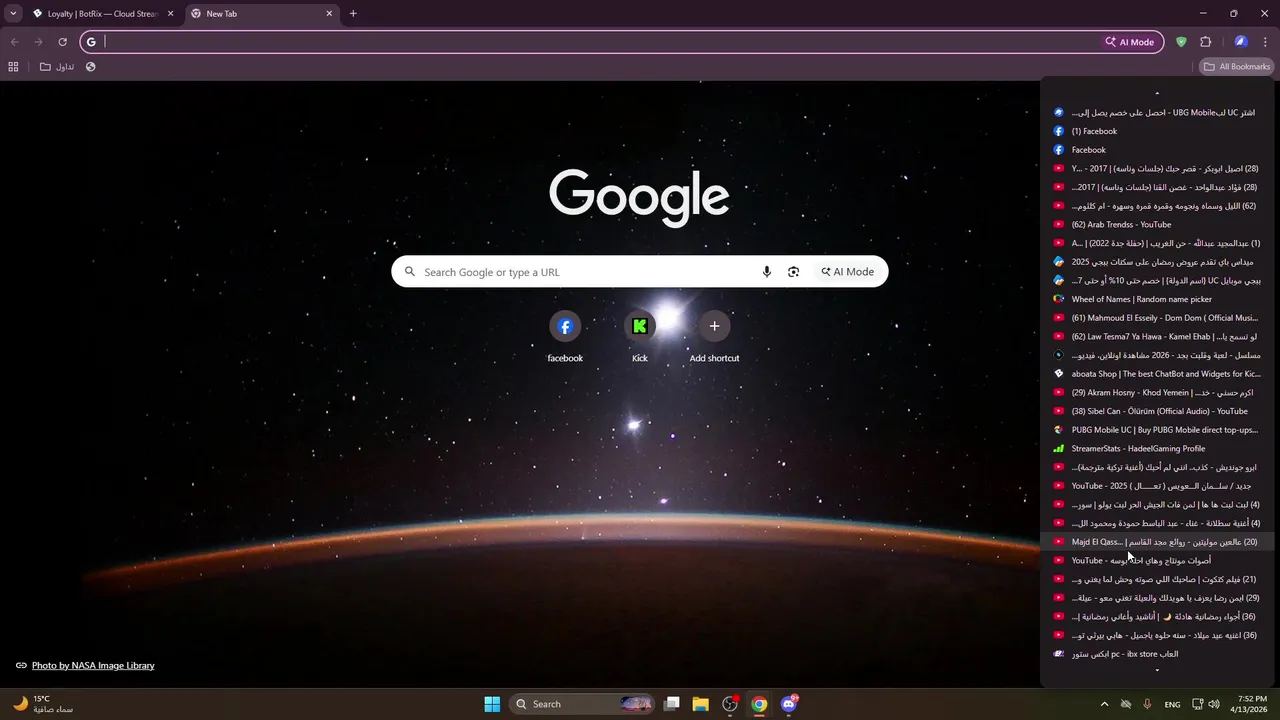The height and width of the screenshot is (720, 1280).
Task: Open Photo by NASA Image Library link
Action: [93, 665]
